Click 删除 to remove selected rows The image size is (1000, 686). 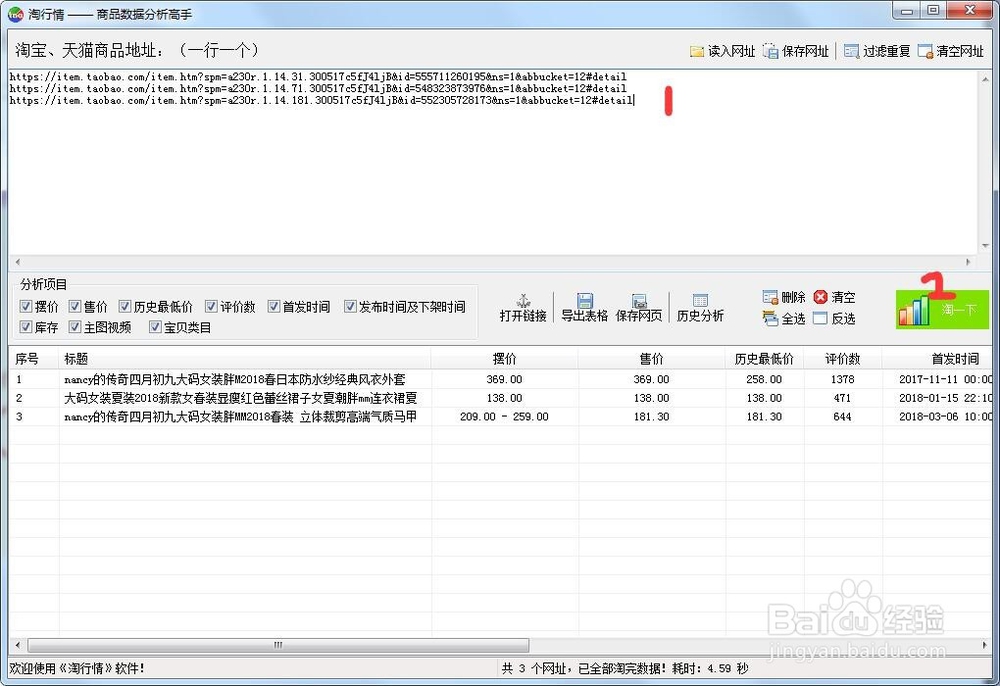pyautogui.click(x=783, y=296)
